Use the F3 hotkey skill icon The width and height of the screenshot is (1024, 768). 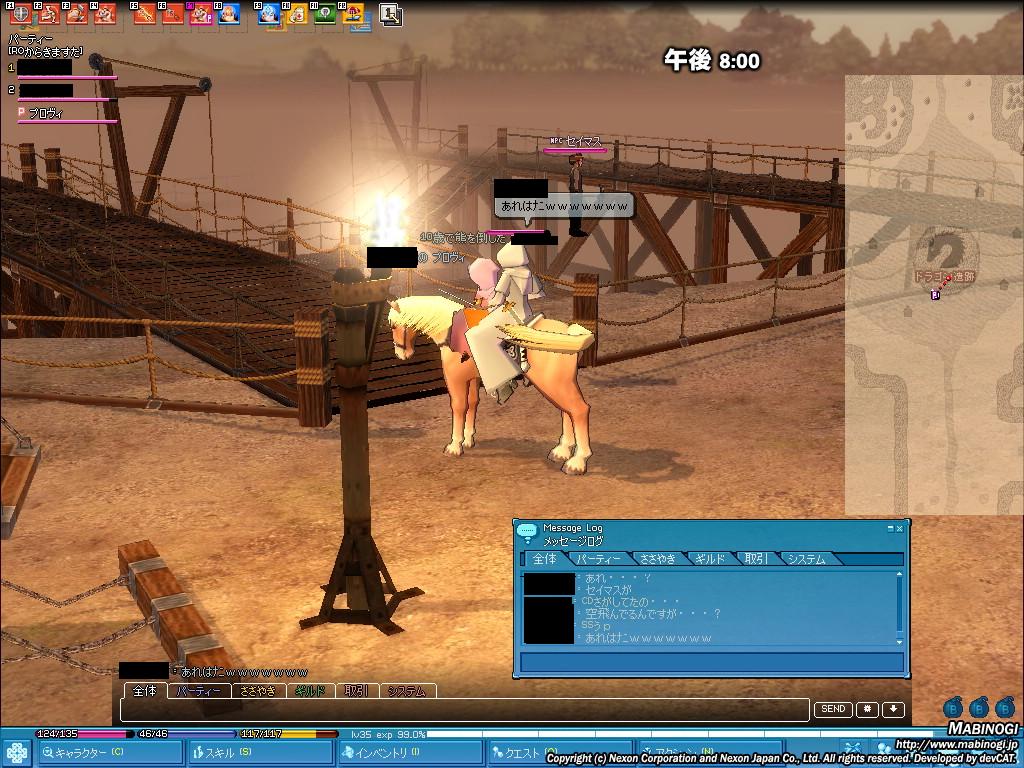(76, 13)
